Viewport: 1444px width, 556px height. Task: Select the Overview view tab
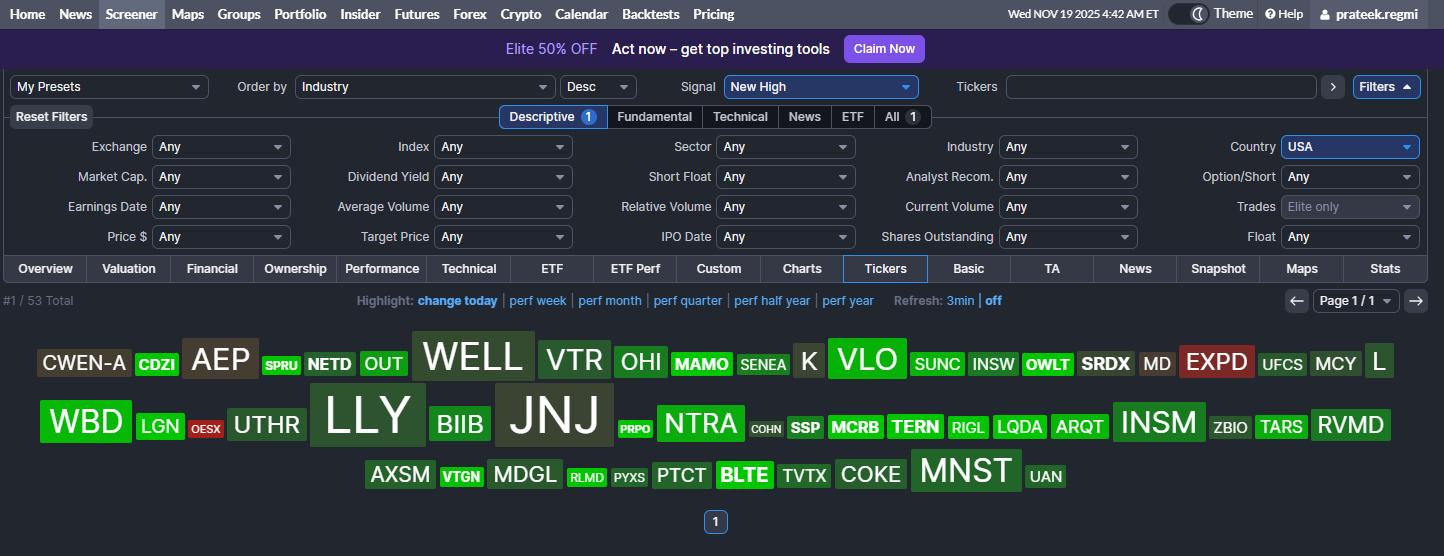[x=45, y=269]
